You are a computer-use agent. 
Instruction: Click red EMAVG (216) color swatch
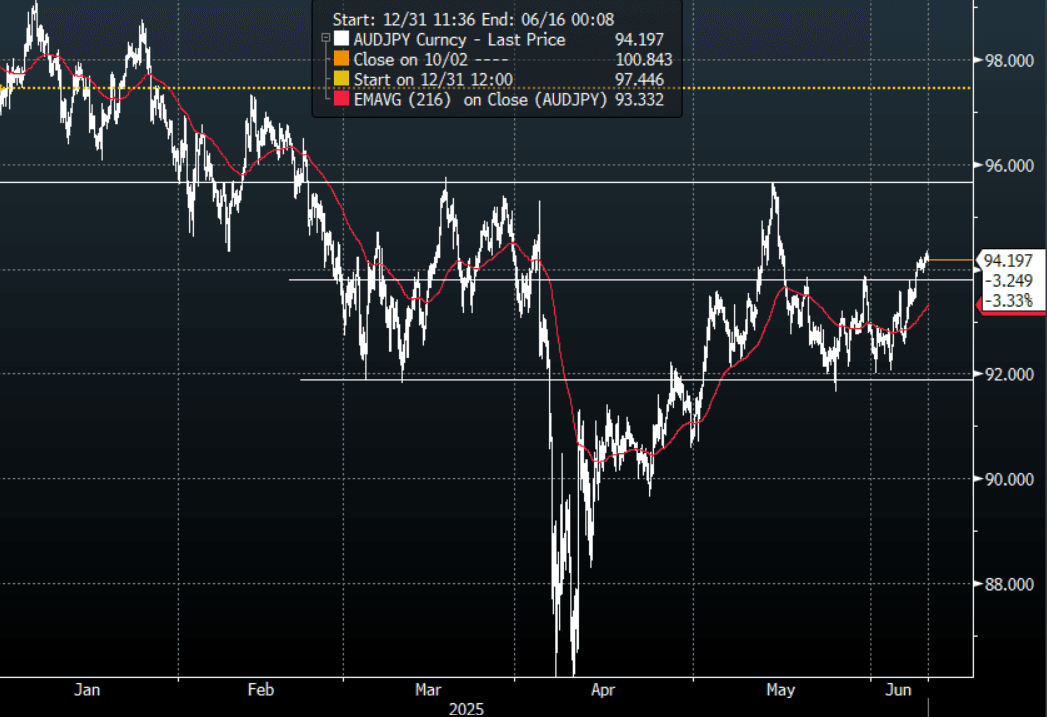(x=342, y=100)
